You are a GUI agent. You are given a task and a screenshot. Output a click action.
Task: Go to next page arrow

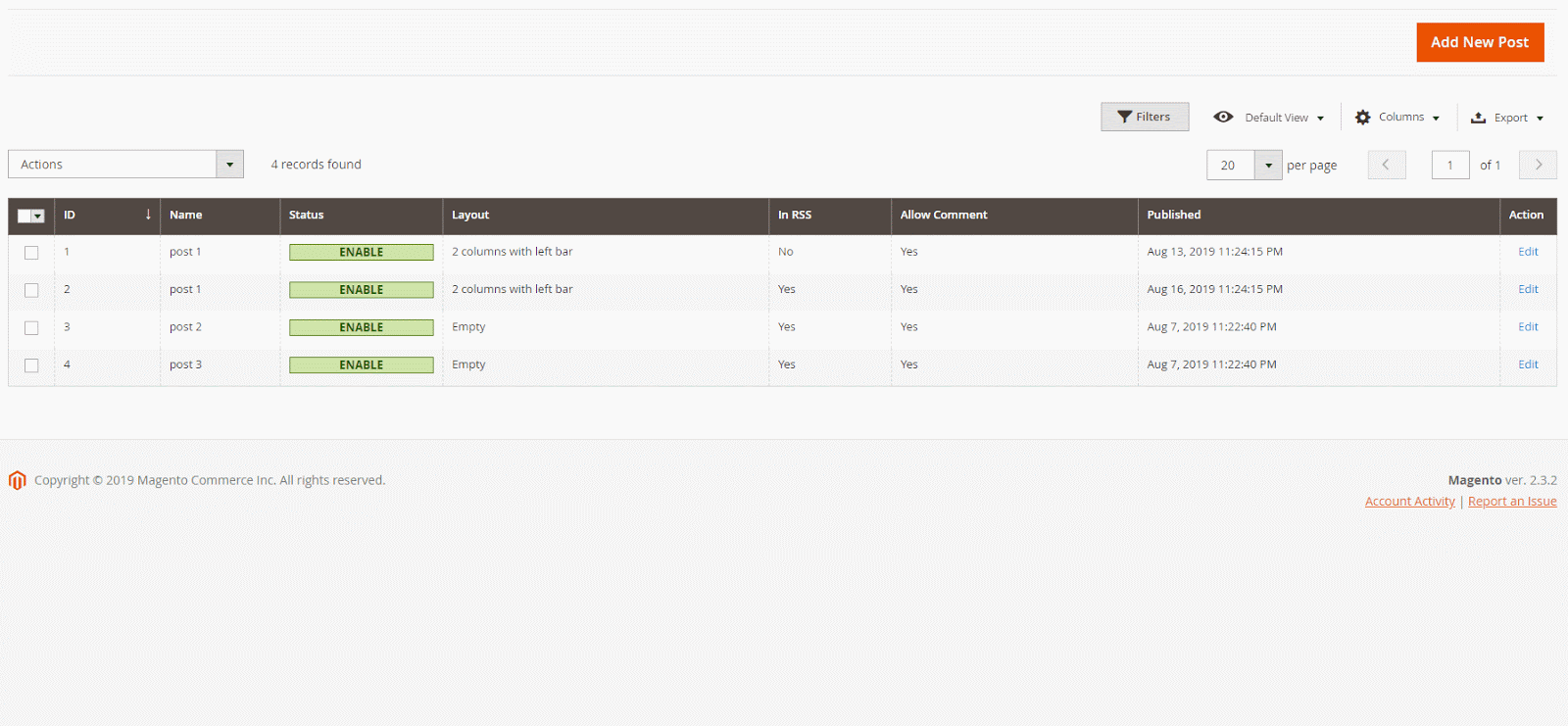pyautogui.click(x=1538, y=165)
